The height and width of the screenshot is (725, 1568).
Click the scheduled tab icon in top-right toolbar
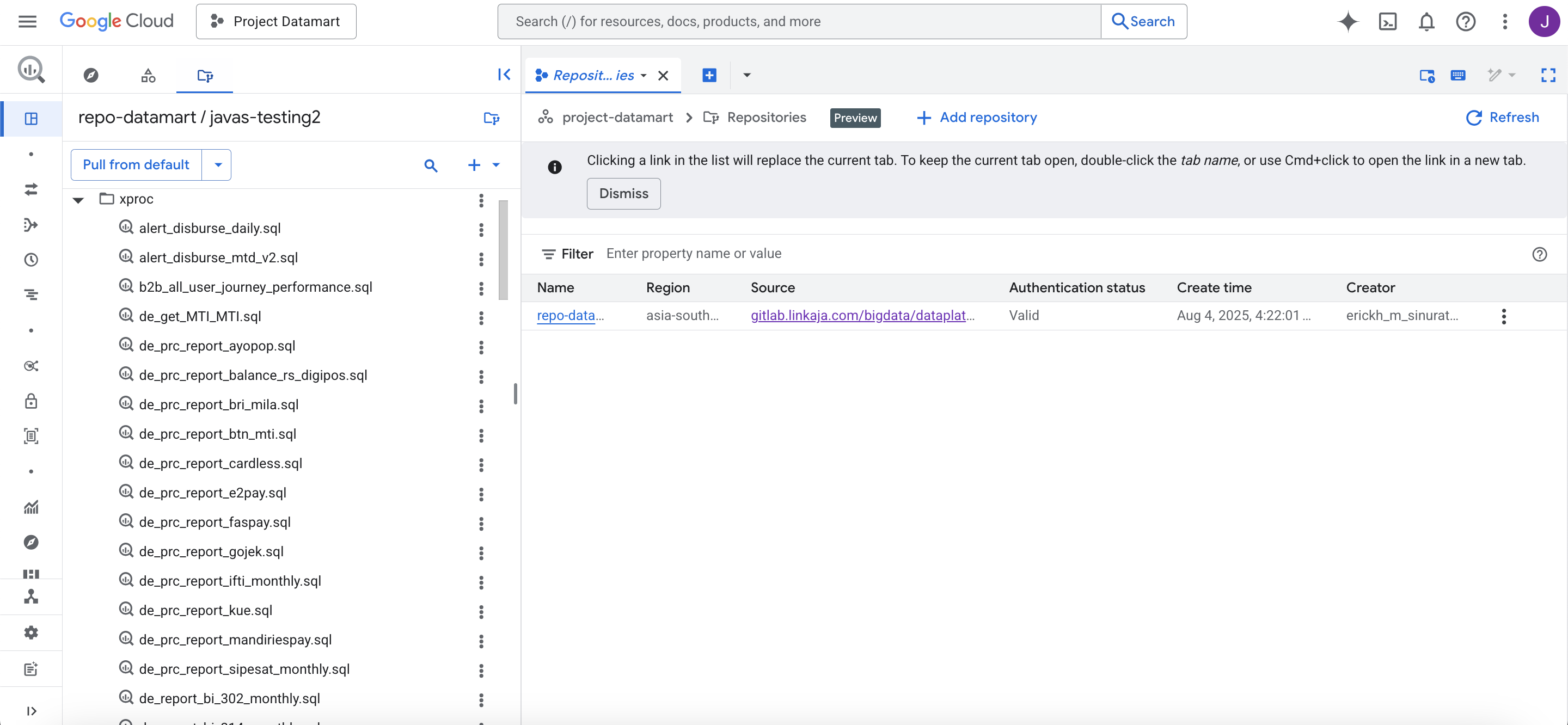1427,75
